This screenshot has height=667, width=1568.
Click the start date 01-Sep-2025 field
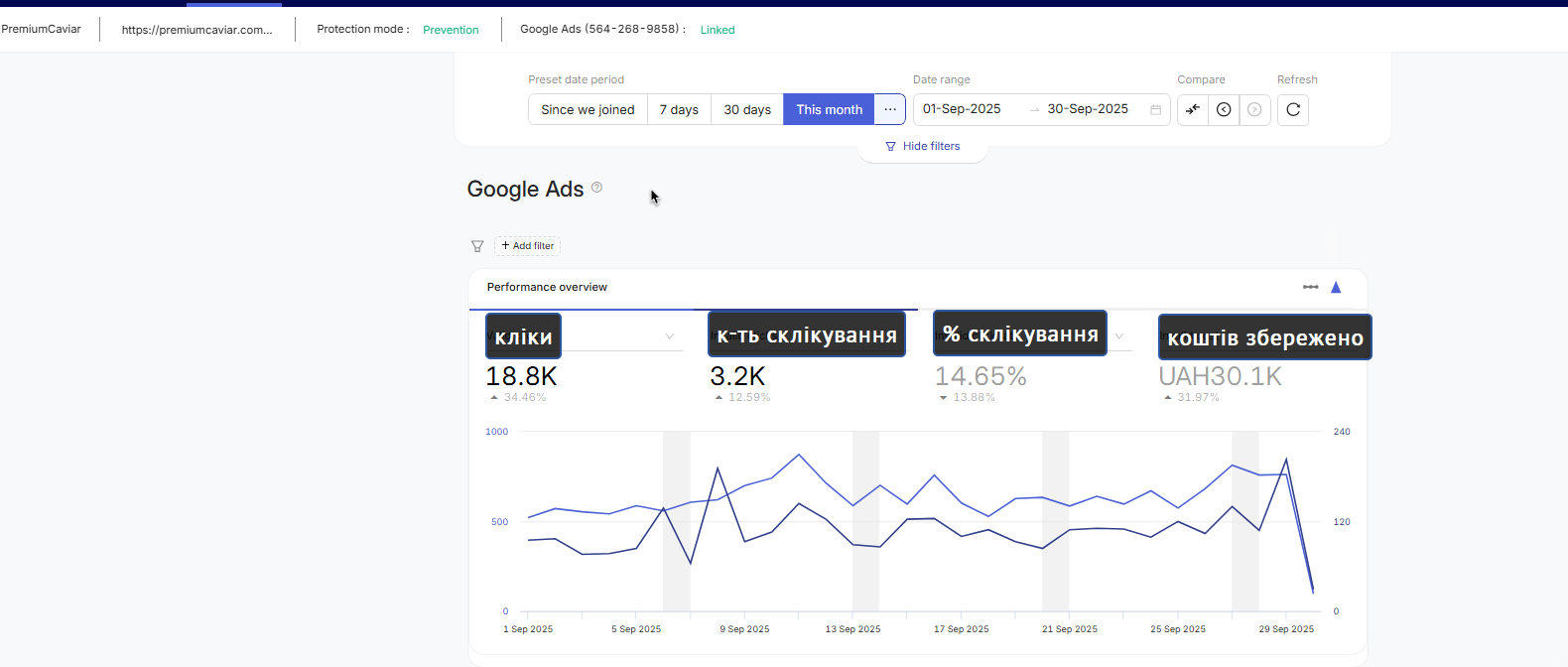pyautogui.click(x=962, y=109)
